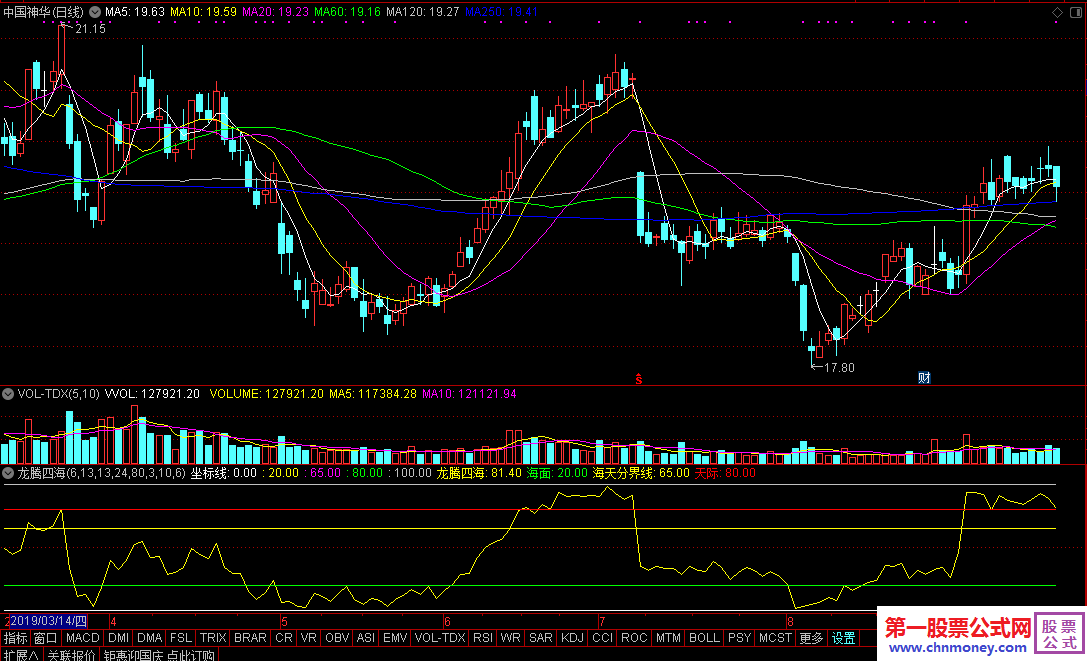Click the 龙腾四海(6,13,13,24,80,3,10,6) indicator title
The image size is (1087, 661).
tap(101, 473)
